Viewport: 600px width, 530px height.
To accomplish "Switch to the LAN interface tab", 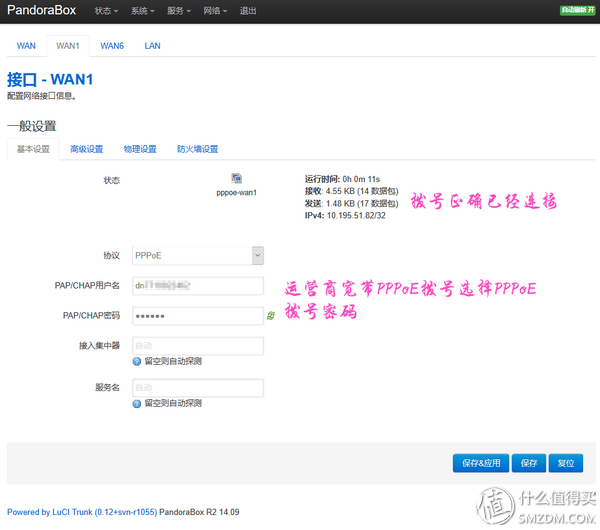I will click(x=152, y=46).
